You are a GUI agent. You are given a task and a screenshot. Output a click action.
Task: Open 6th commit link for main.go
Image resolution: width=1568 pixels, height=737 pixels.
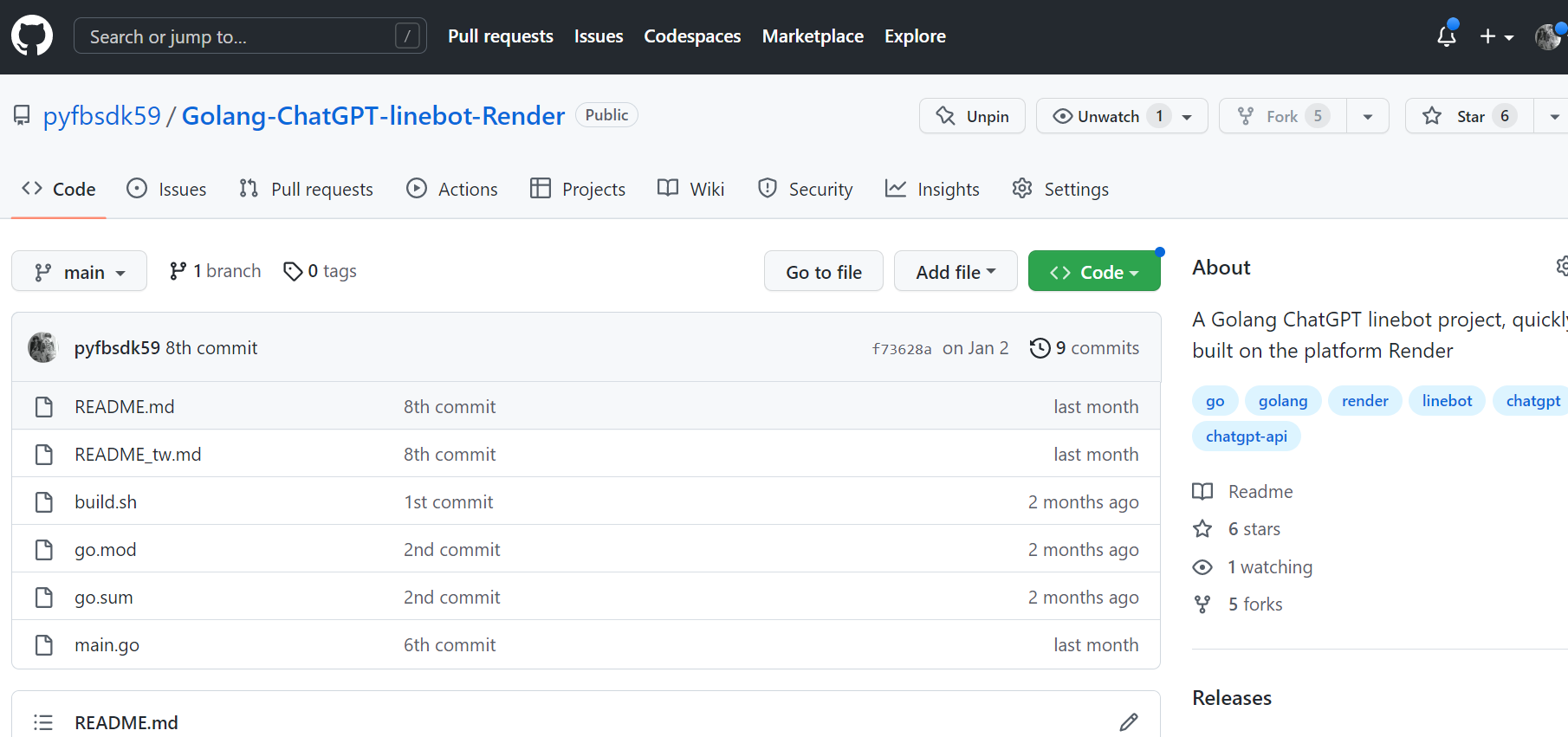(450, 644)
